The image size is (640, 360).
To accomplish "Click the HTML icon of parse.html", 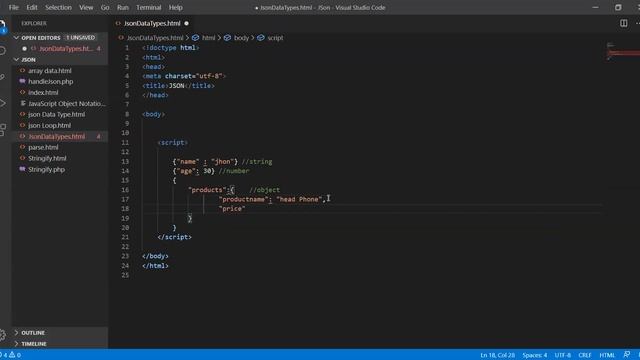I will (x=22, y=147).
